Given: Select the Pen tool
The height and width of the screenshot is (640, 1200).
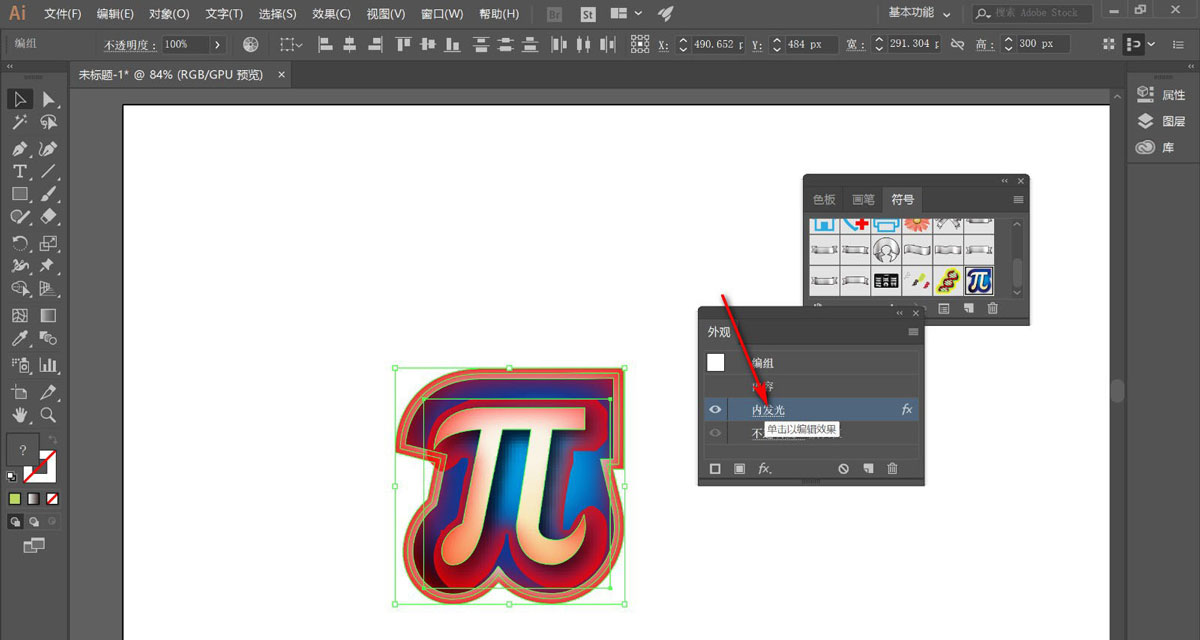Looking at the screenshot, I should 19,148.
